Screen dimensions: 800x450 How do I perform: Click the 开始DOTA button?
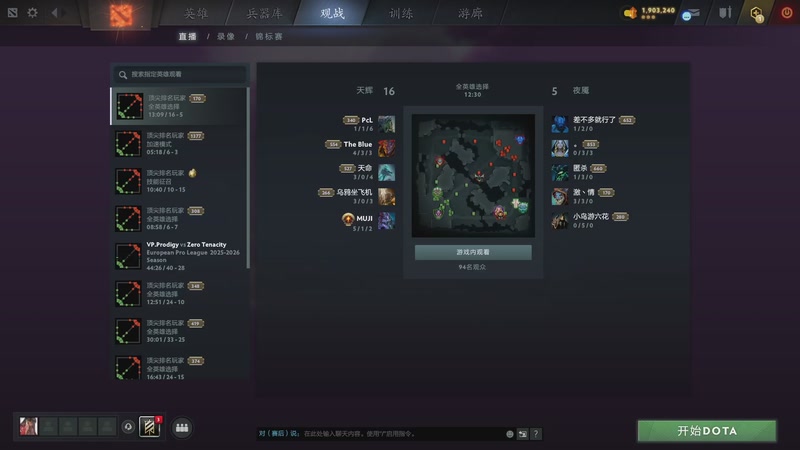coord(707,431)
